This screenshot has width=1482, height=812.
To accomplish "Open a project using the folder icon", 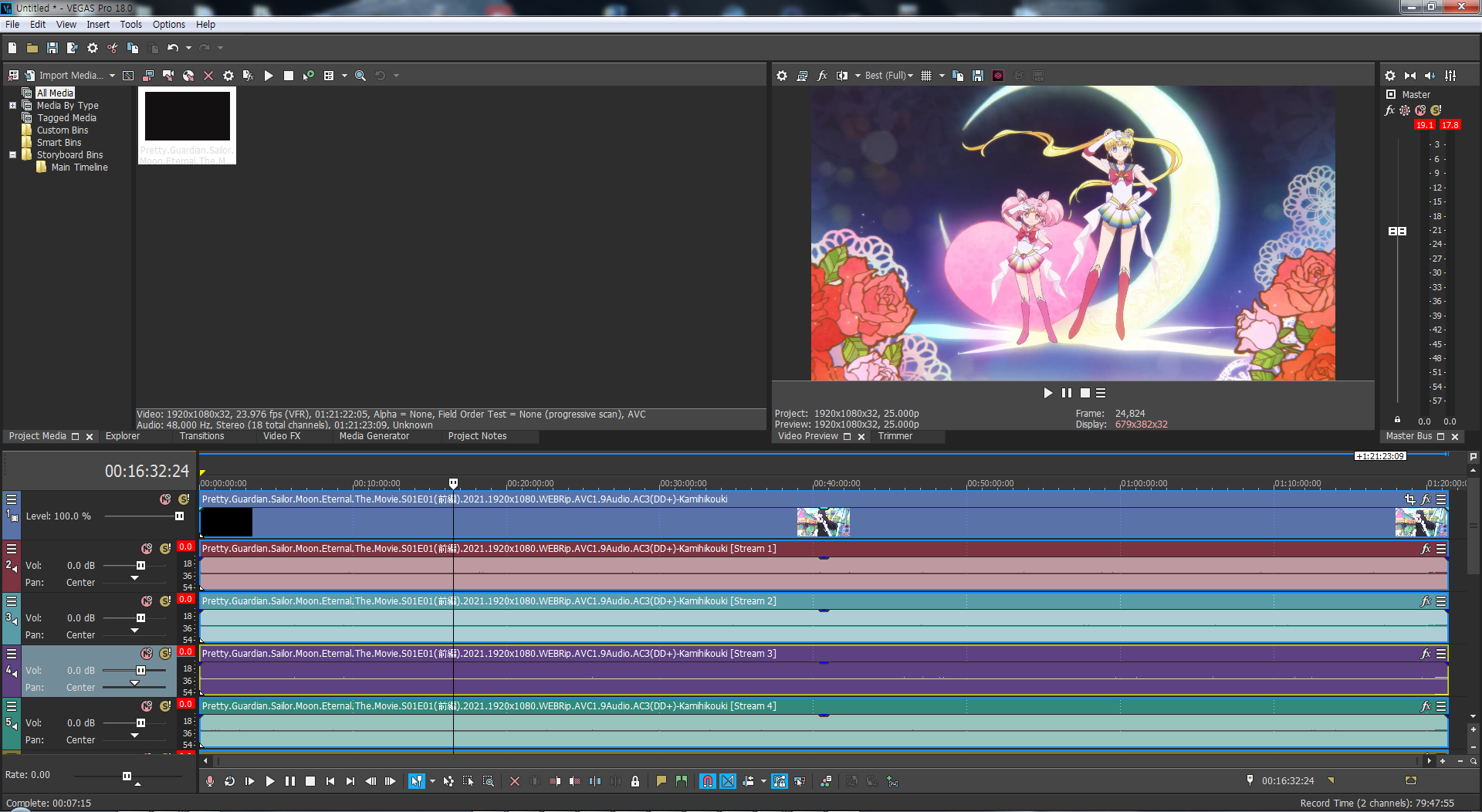I will click(32, 48).
